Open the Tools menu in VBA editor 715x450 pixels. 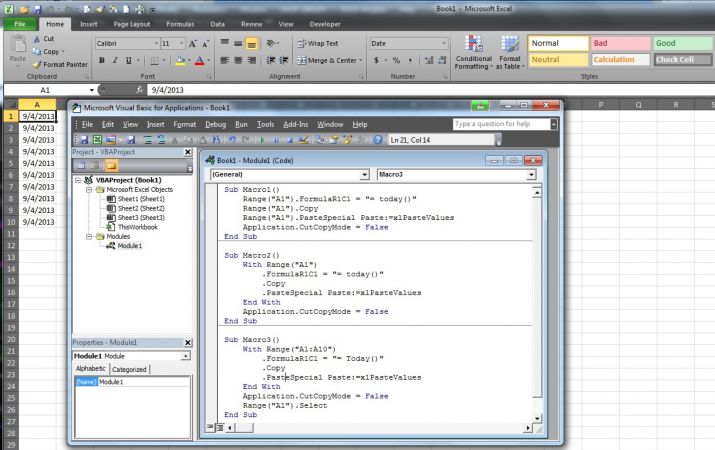tap(265, 124)
